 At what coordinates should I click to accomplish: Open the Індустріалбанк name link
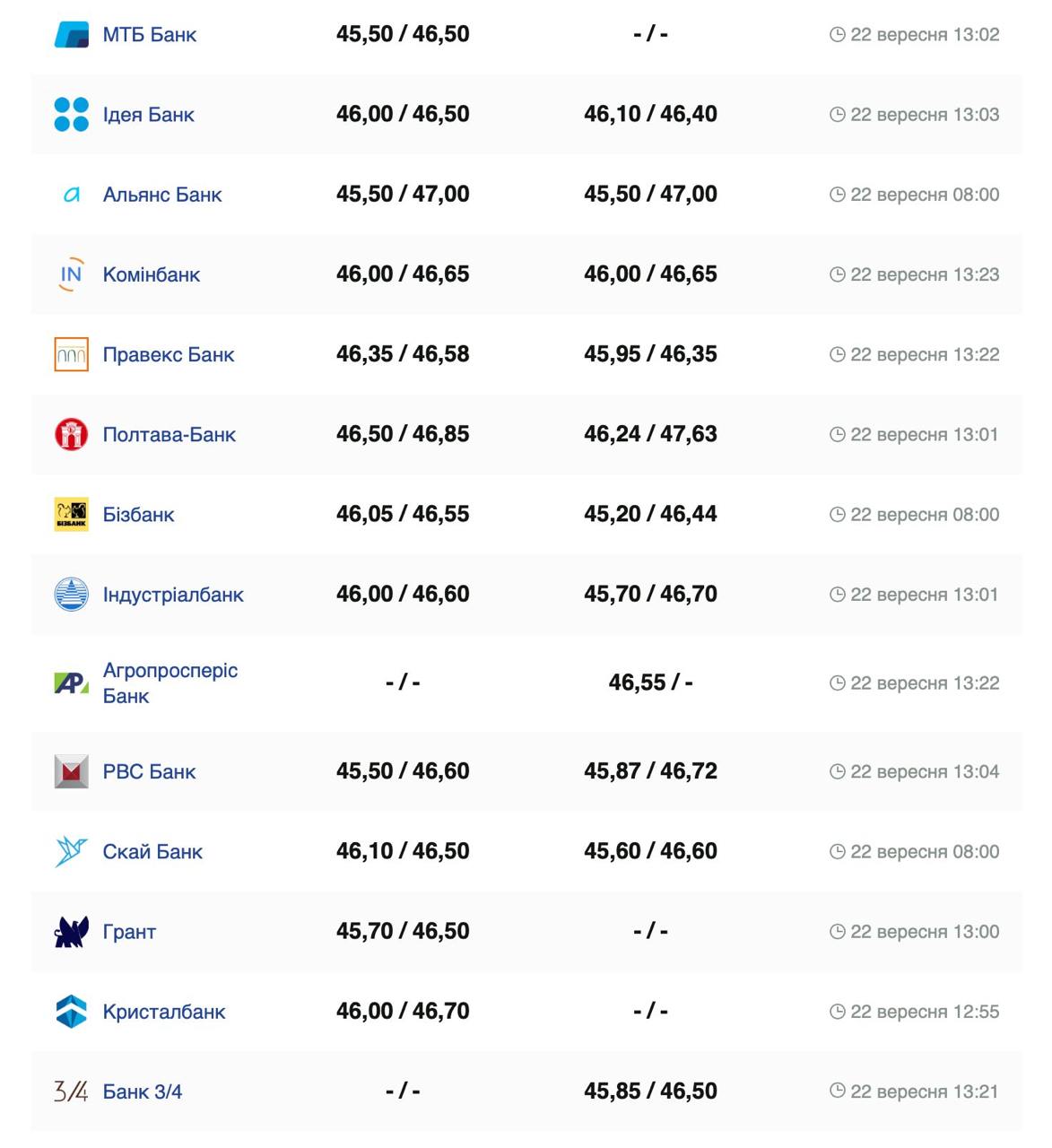click(173, 595)
